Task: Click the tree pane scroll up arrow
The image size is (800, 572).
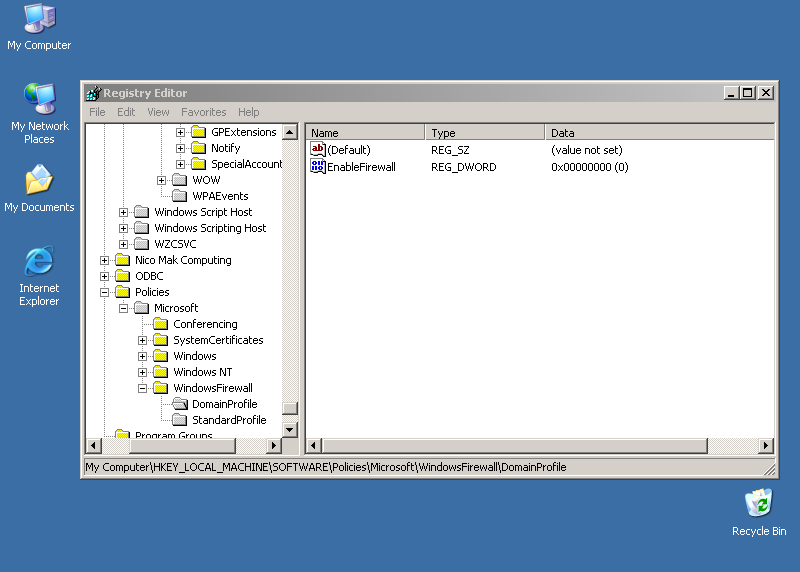Action: coord(290,132)
